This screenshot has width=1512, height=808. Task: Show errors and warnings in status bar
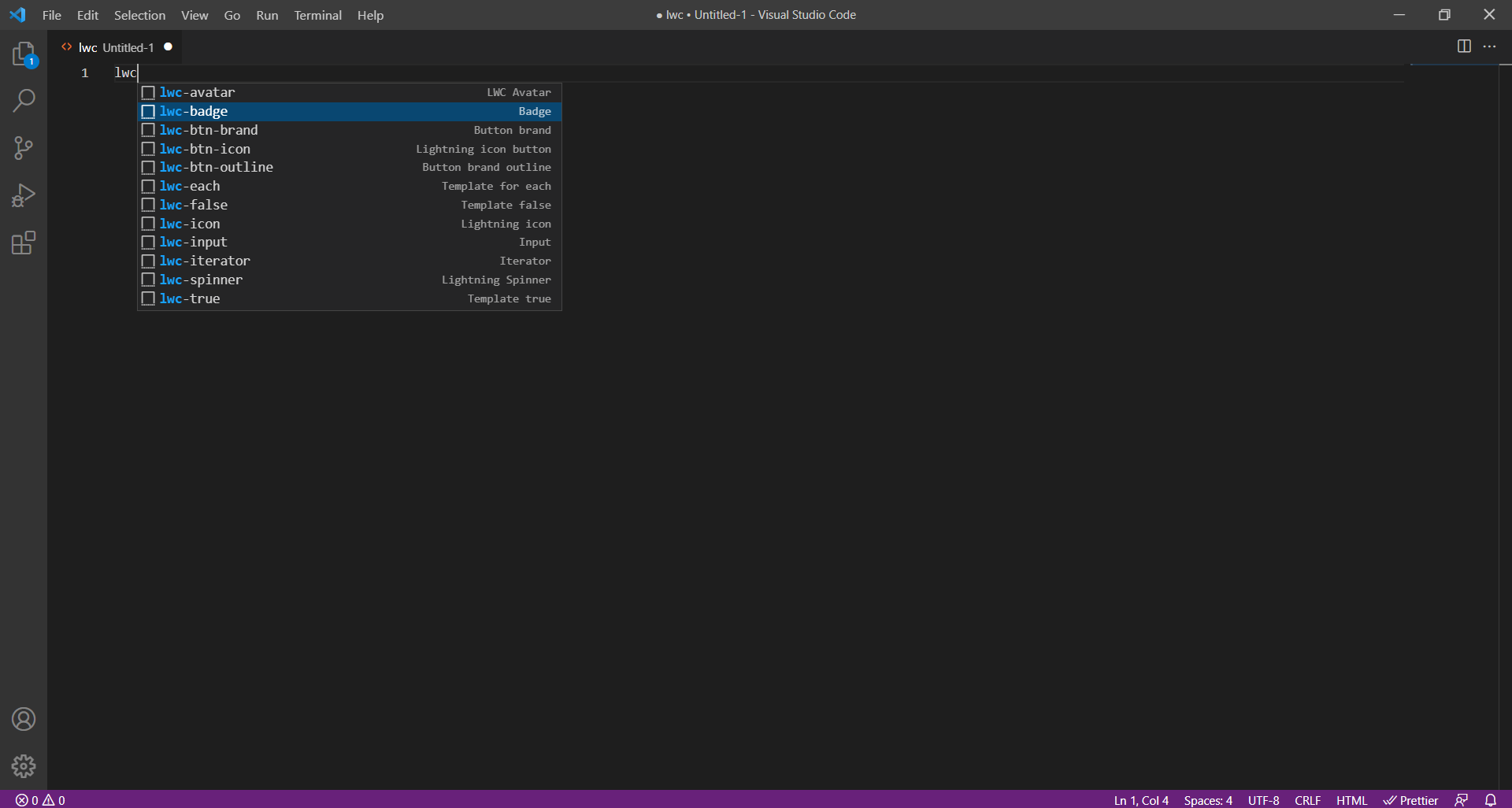coord(39,799)
